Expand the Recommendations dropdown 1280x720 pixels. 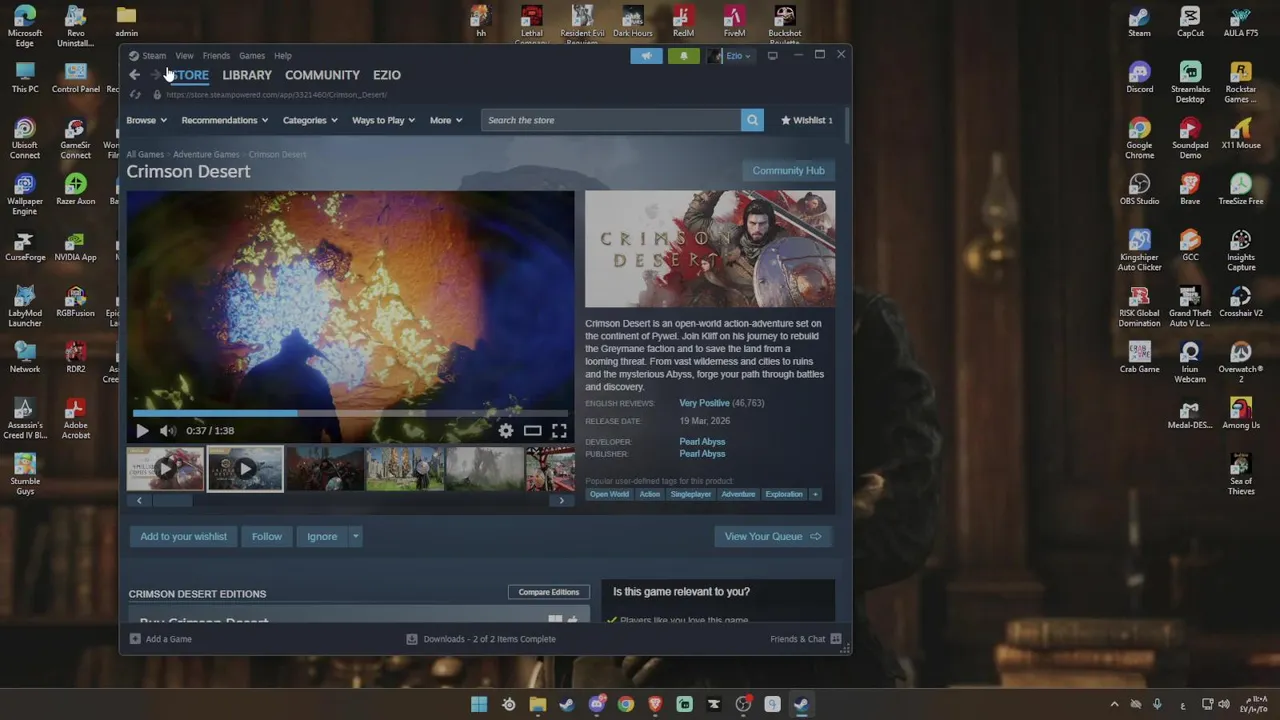point(225,120)
